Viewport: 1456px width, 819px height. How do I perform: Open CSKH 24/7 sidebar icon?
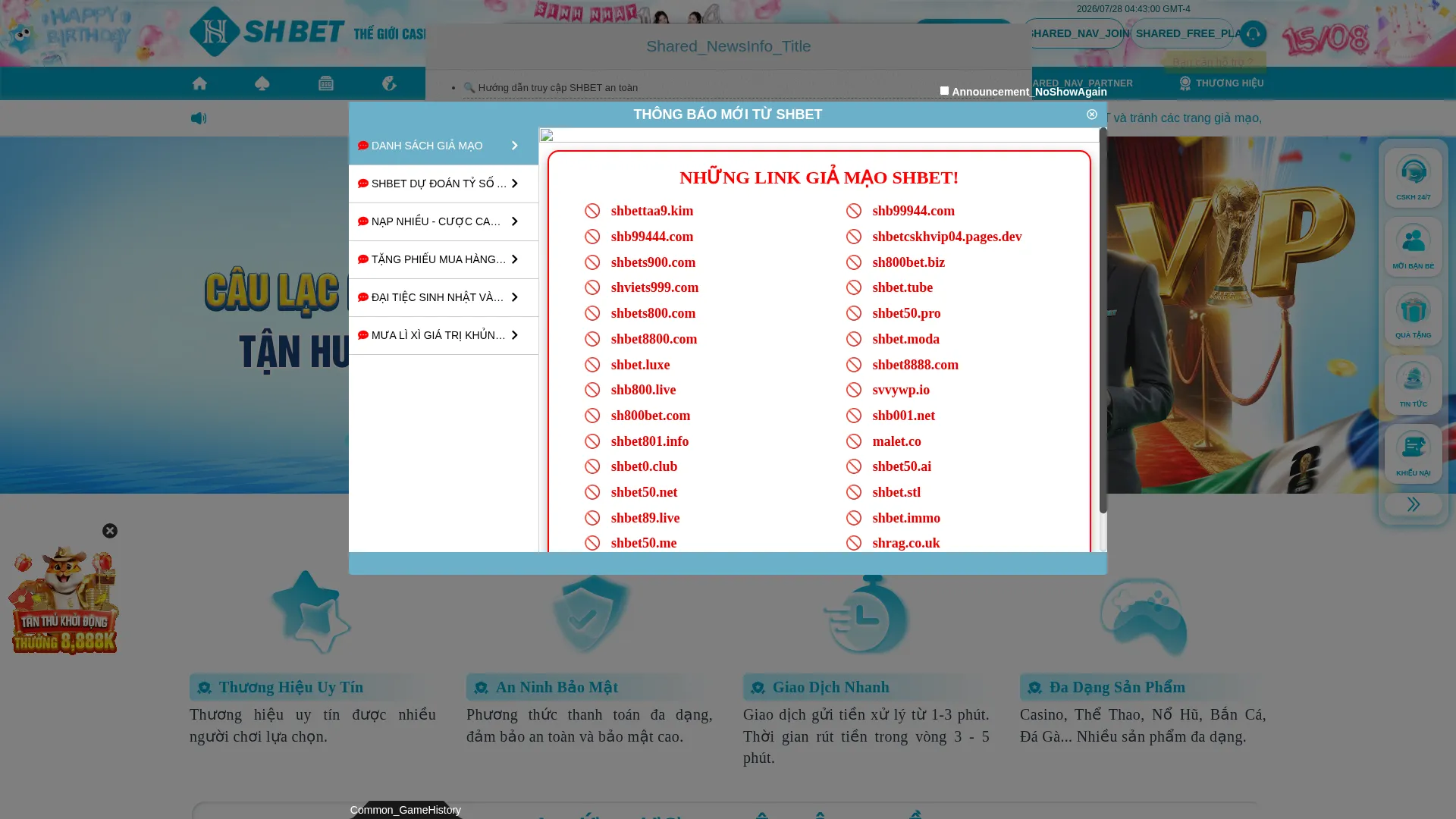(x=1414, y=177)
